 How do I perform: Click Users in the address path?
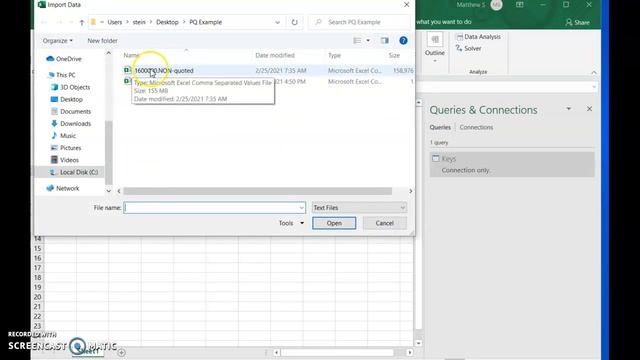coord(115,22)
